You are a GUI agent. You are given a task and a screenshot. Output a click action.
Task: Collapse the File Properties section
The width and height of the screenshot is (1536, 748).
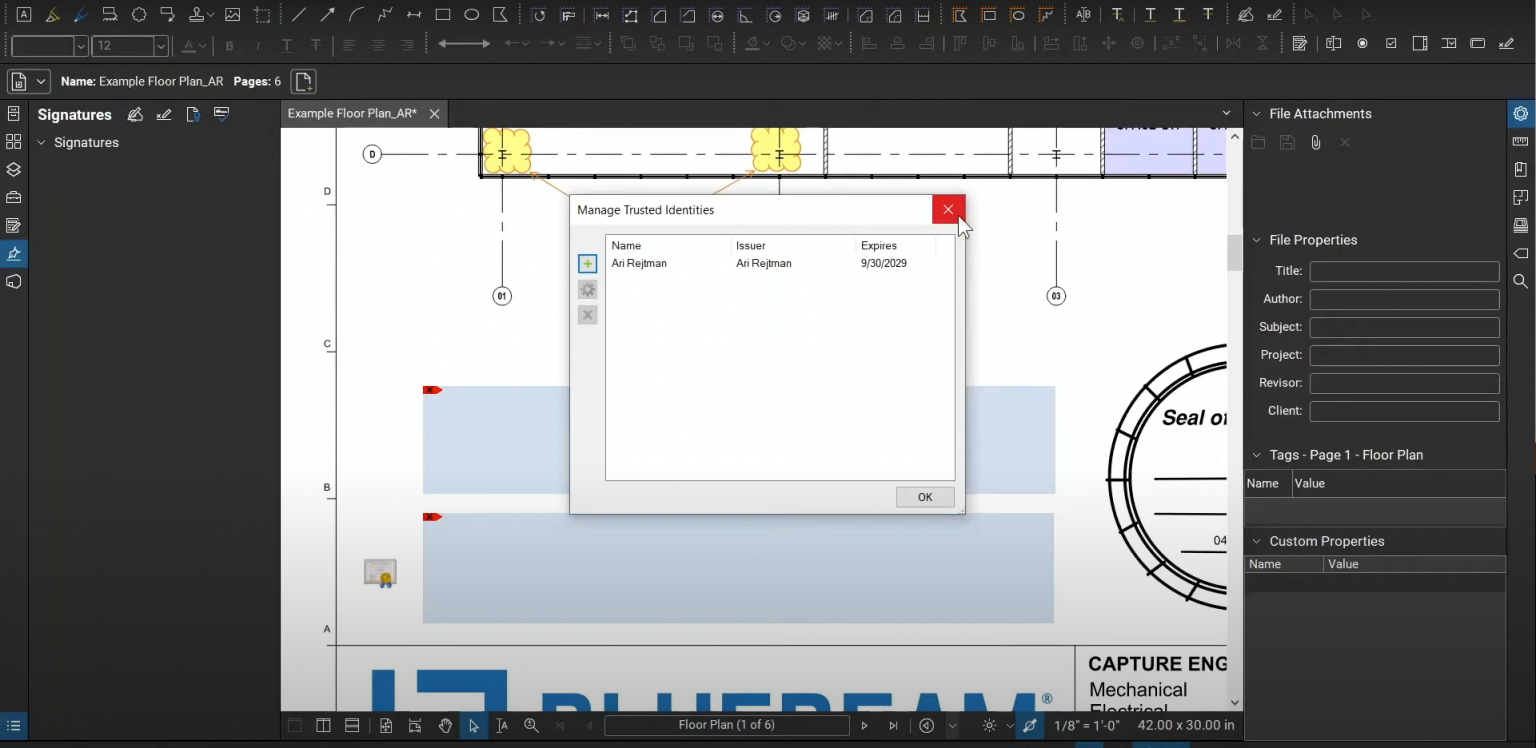(x=1256, y=240)
